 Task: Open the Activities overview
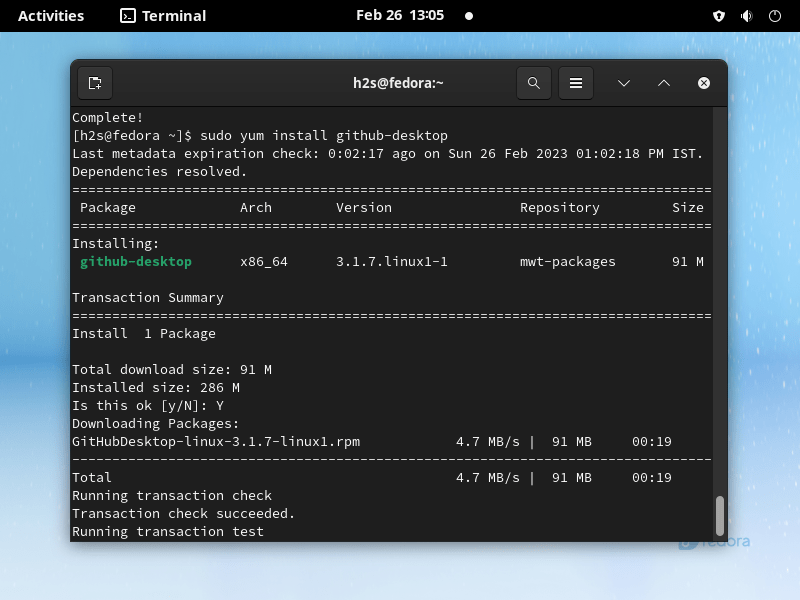[50, 15]
